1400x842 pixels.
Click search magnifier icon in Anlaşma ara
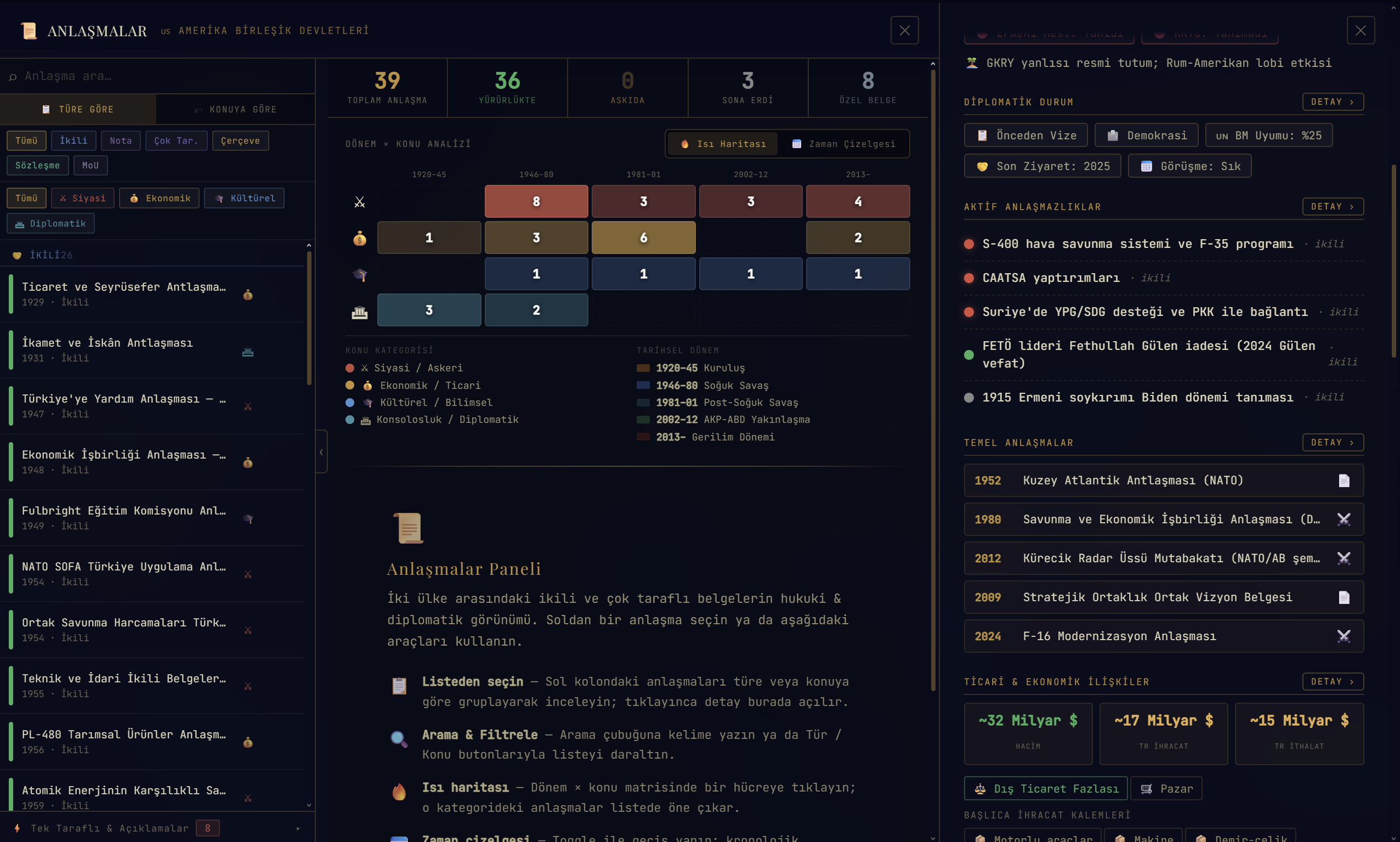[x=13, y=77]
